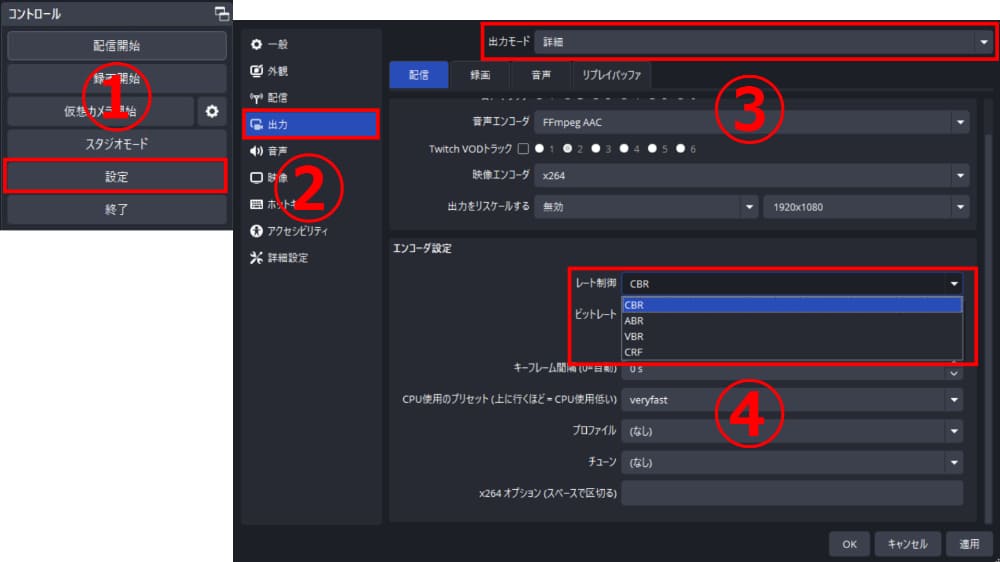Open the Advanced (詳細設定) tools icon

coord(256,258)
